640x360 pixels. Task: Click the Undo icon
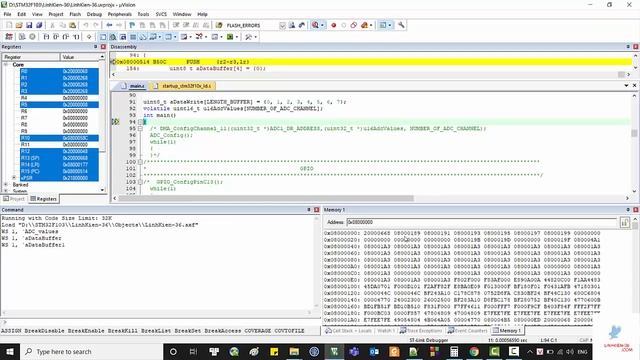click(x=86, y=25)
